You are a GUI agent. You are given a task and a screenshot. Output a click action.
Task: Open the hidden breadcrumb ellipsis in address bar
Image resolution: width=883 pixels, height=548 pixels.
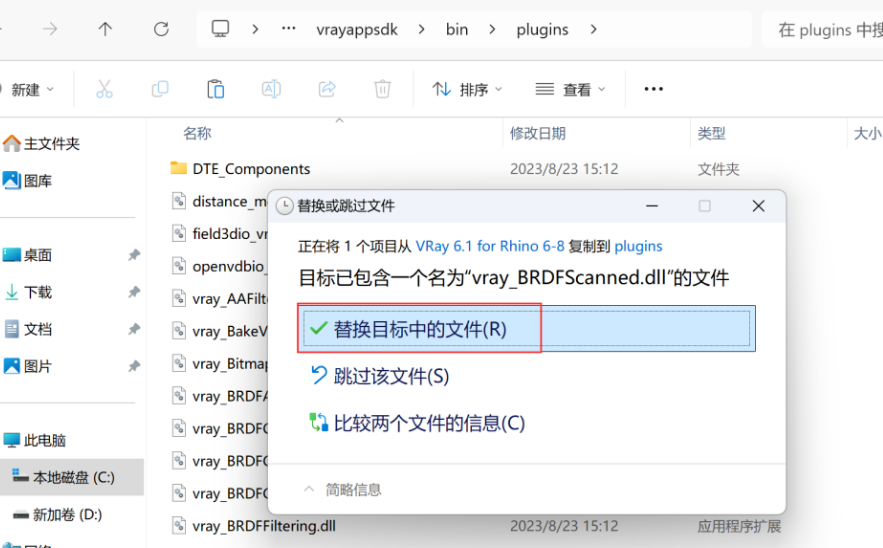(x=289, y=29)
